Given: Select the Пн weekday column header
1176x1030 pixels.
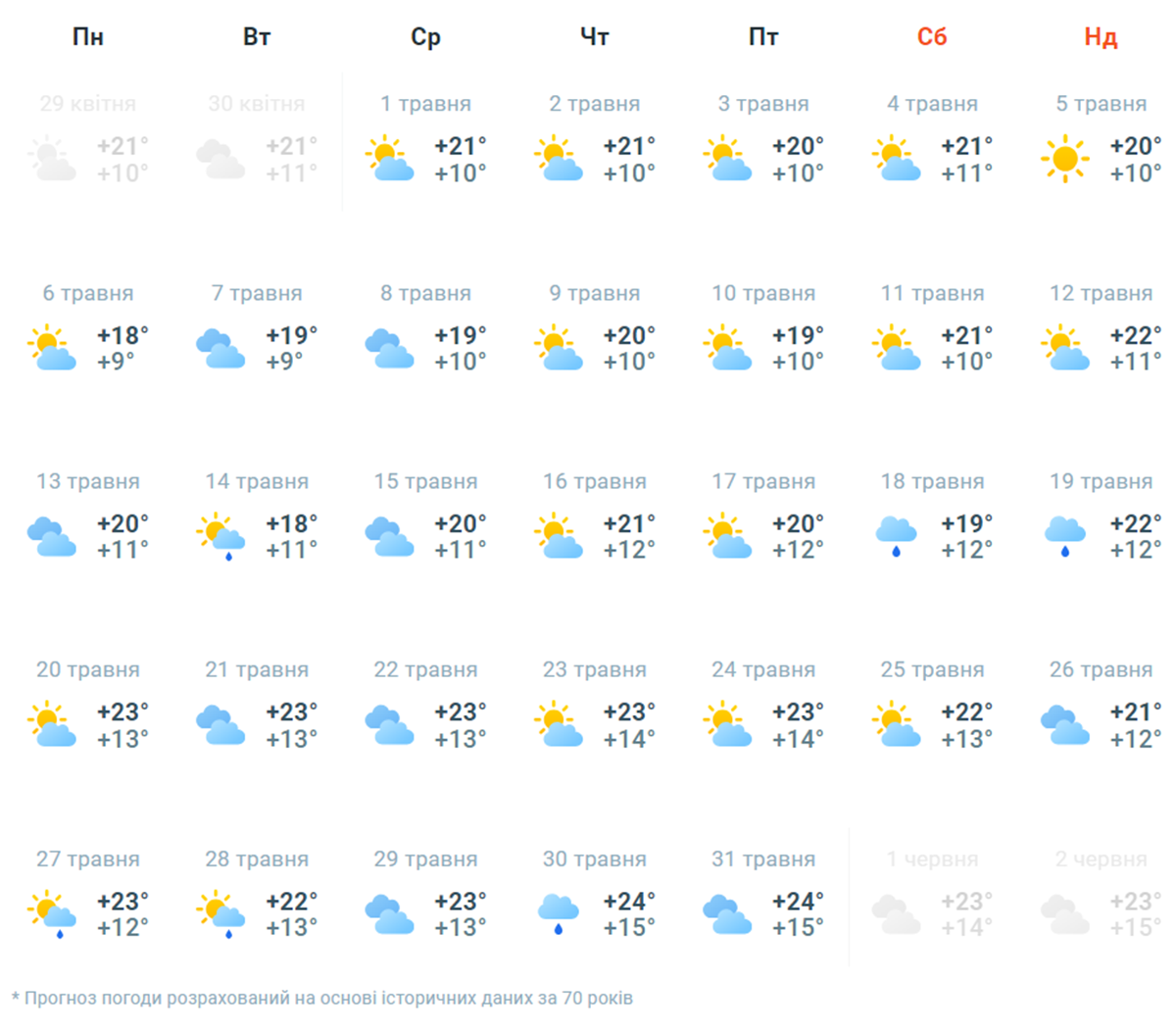Looking at the screenshot, I should click(88, 37).
